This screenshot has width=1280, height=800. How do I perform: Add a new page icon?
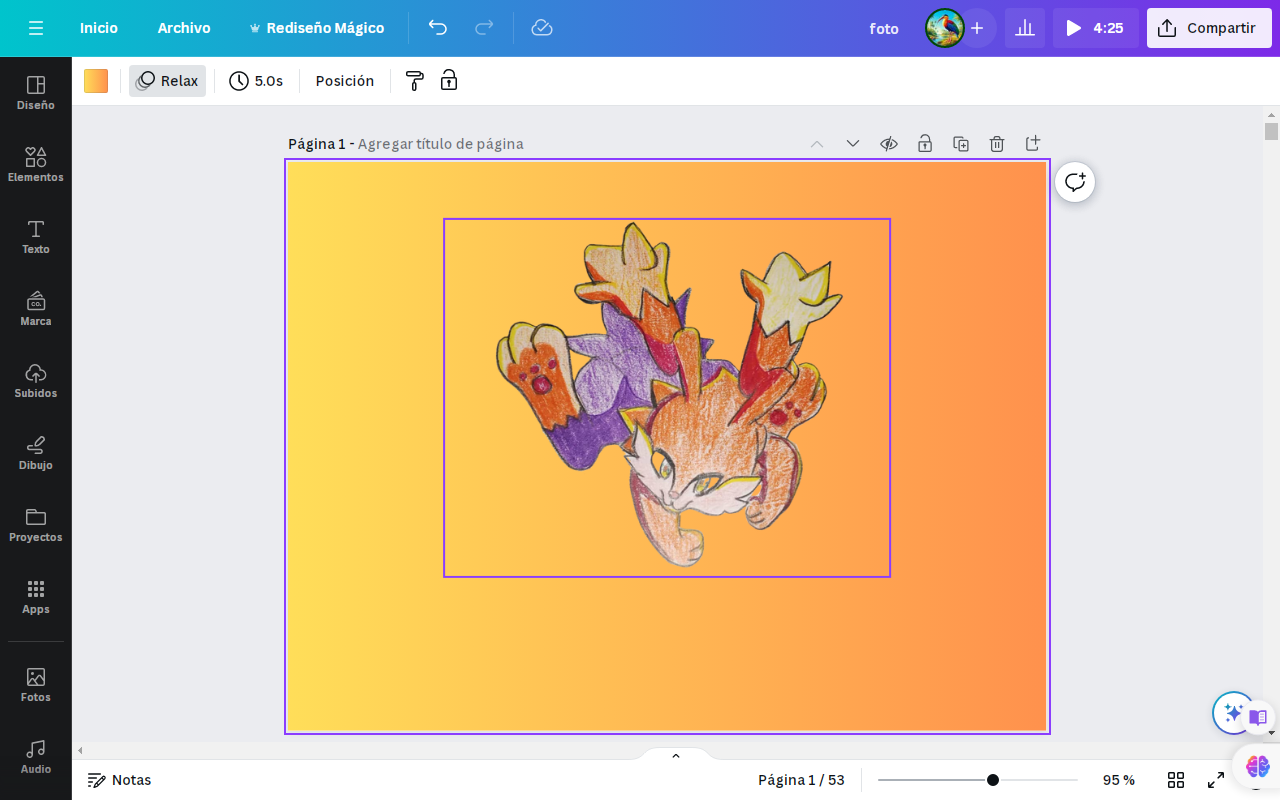pos(1033,144)
